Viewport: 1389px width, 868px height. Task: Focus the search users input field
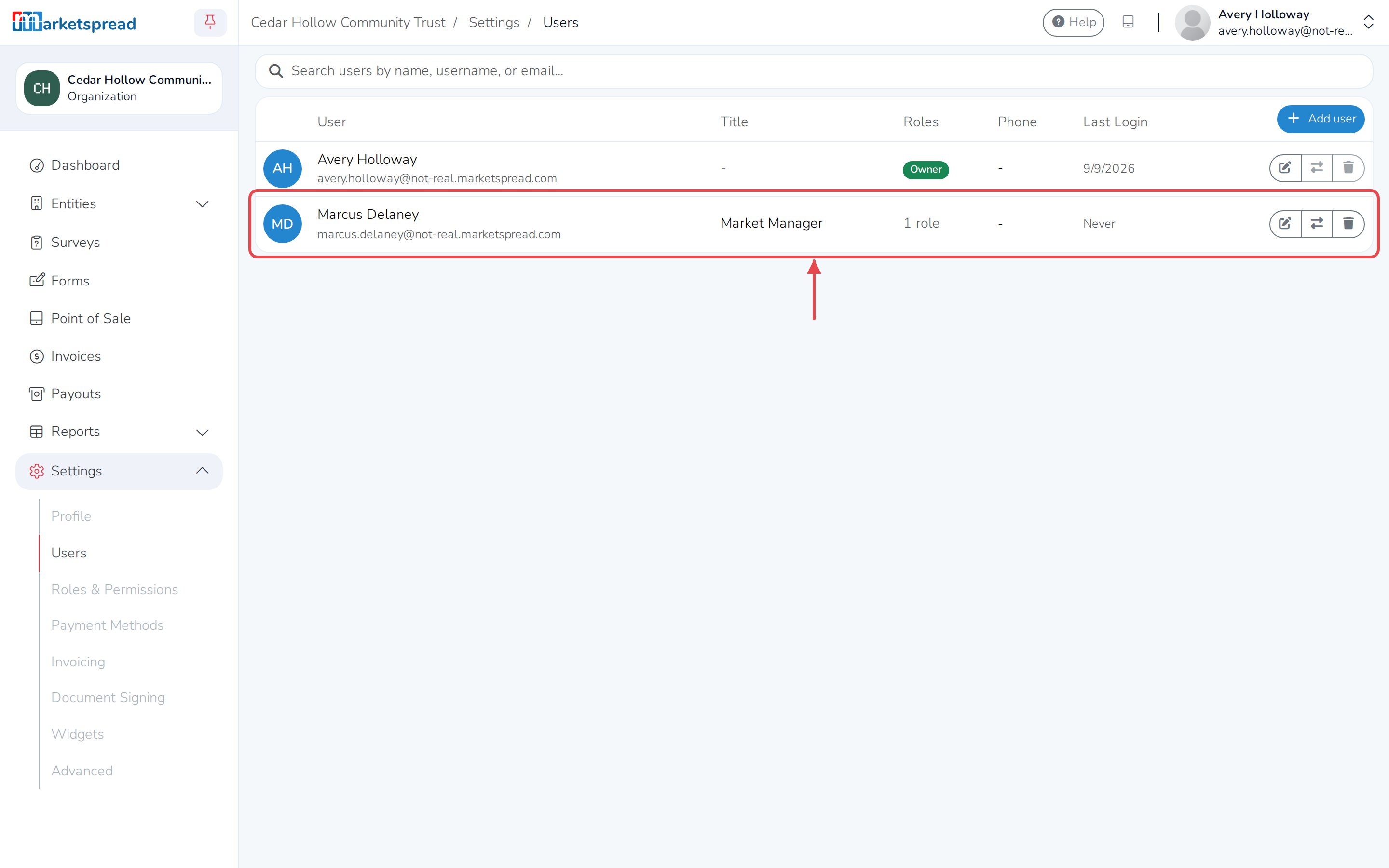pyautogui.click(x=814, y=71)
